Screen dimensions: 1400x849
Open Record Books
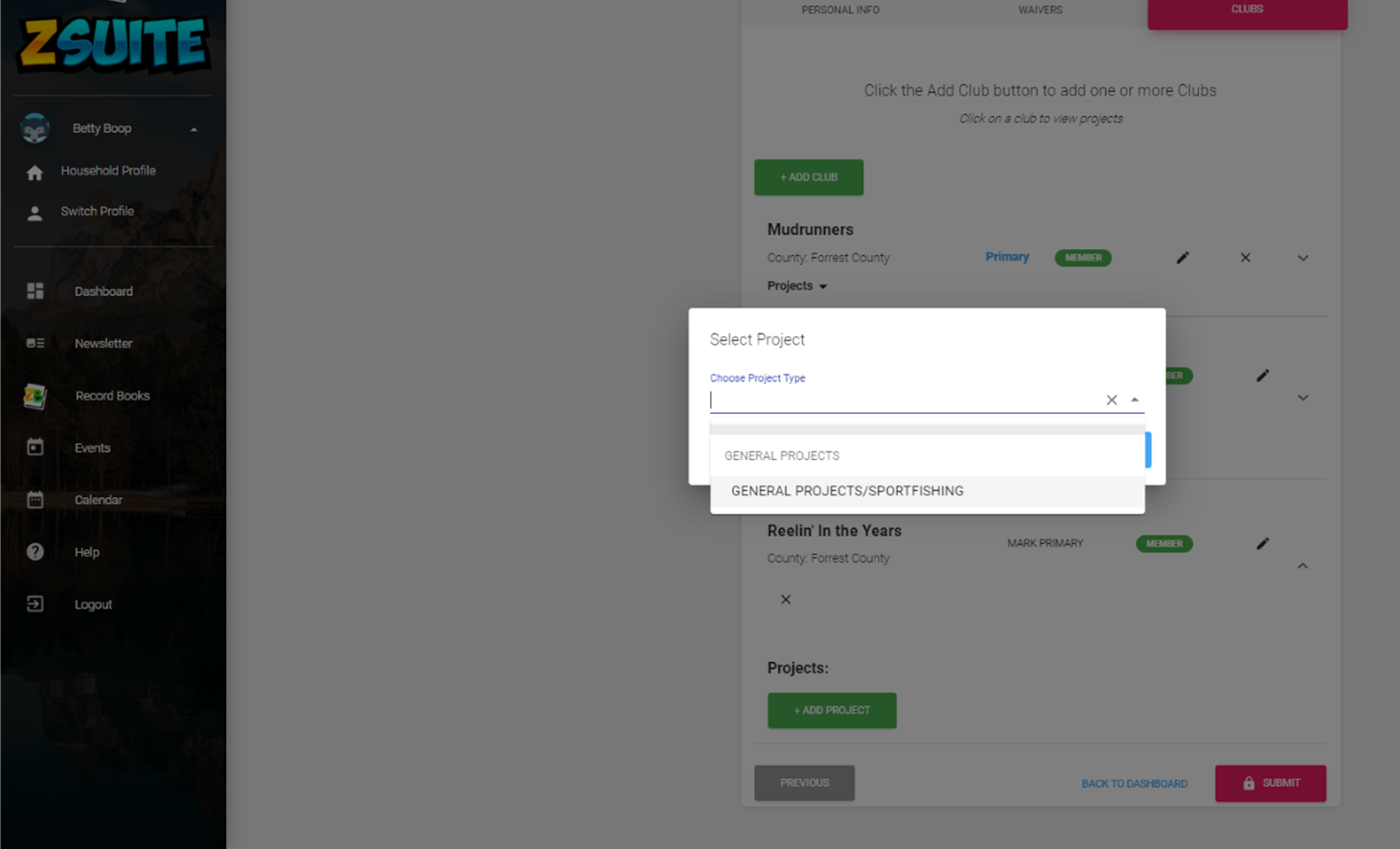(x=113, y=396)
